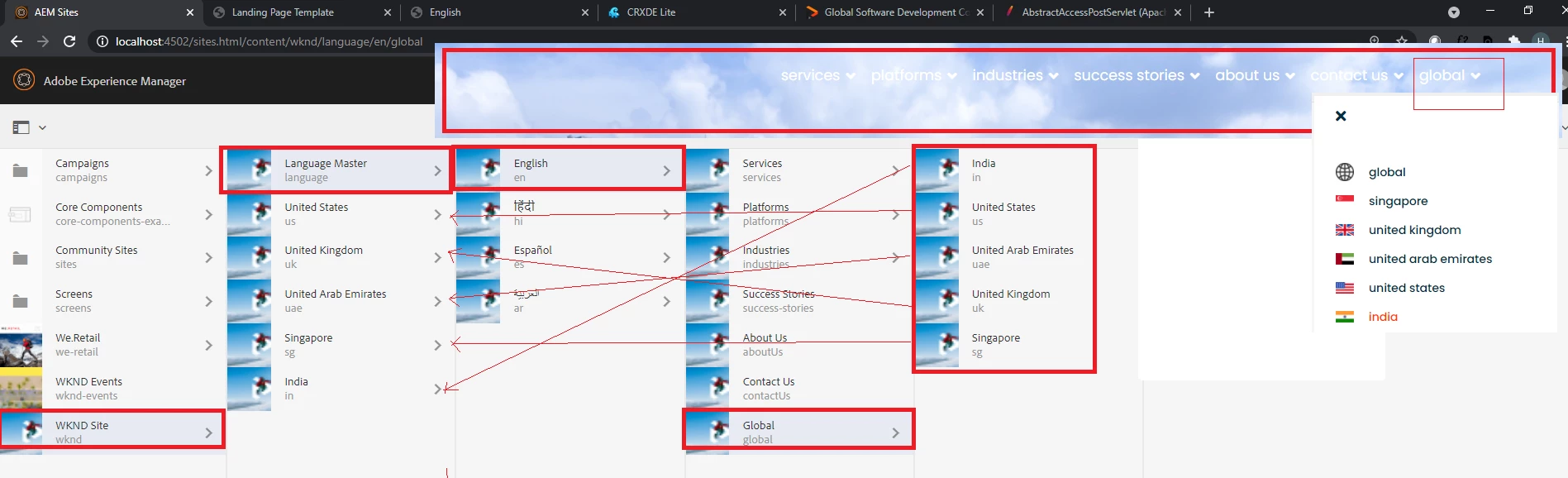
Task: Expand the English row chevron
Action: click(x=666, y=170)
